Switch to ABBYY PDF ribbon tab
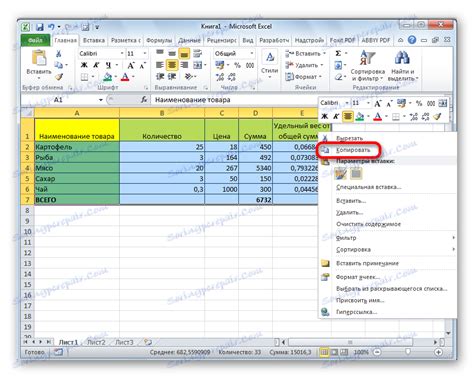 (x=376, y=40)
